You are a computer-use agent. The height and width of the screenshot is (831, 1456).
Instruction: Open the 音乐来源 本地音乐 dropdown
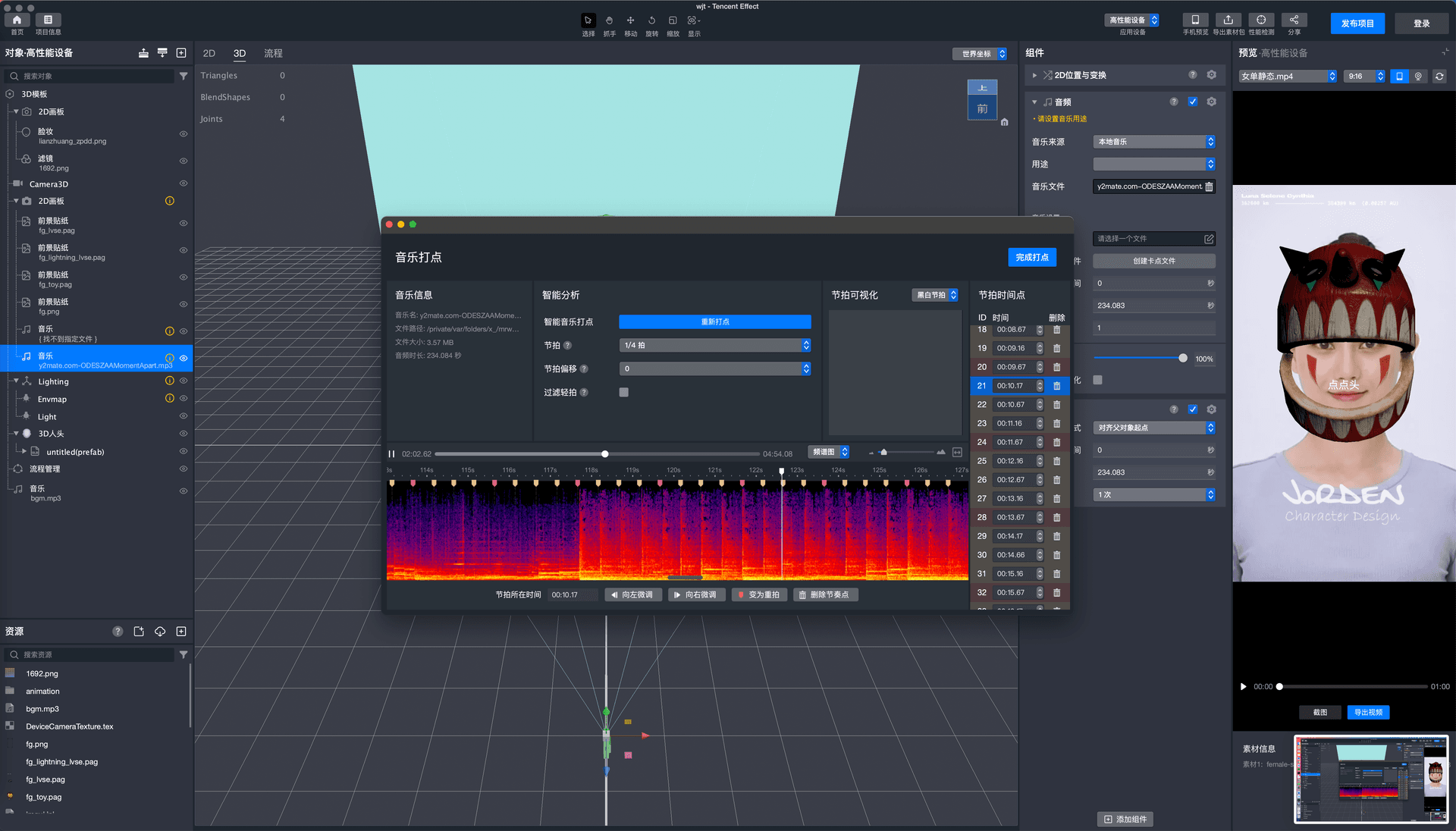(1153, 142)
